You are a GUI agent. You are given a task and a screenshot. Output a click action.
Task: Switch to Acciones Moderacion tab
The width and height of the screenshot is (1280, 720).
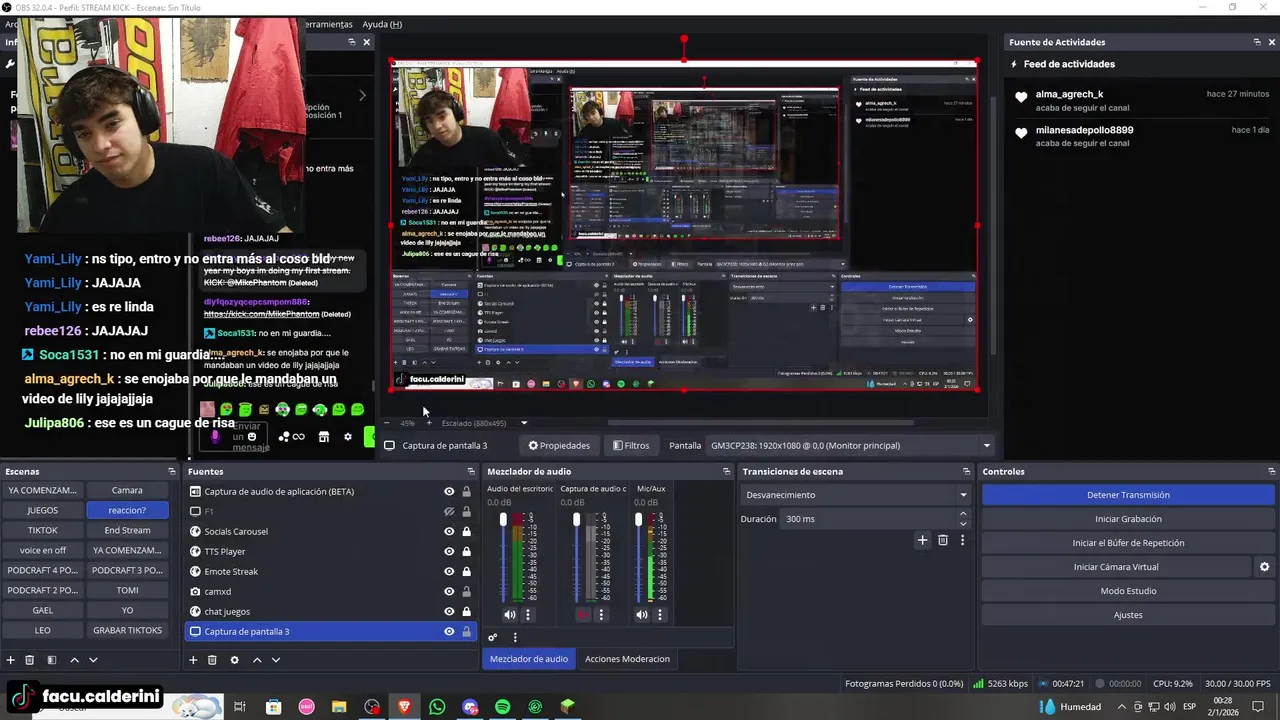pyautogui.click(x=627, y=659)
